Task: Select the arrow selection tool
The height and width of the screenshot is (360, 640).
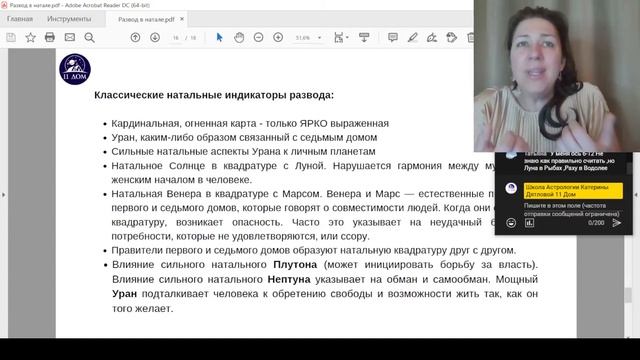Action: (219, 38)
